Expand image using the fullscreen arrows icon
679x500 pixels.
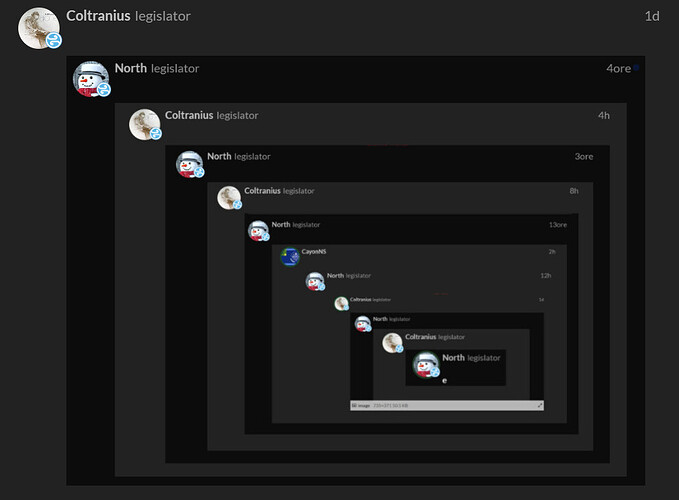coord(540,405)
